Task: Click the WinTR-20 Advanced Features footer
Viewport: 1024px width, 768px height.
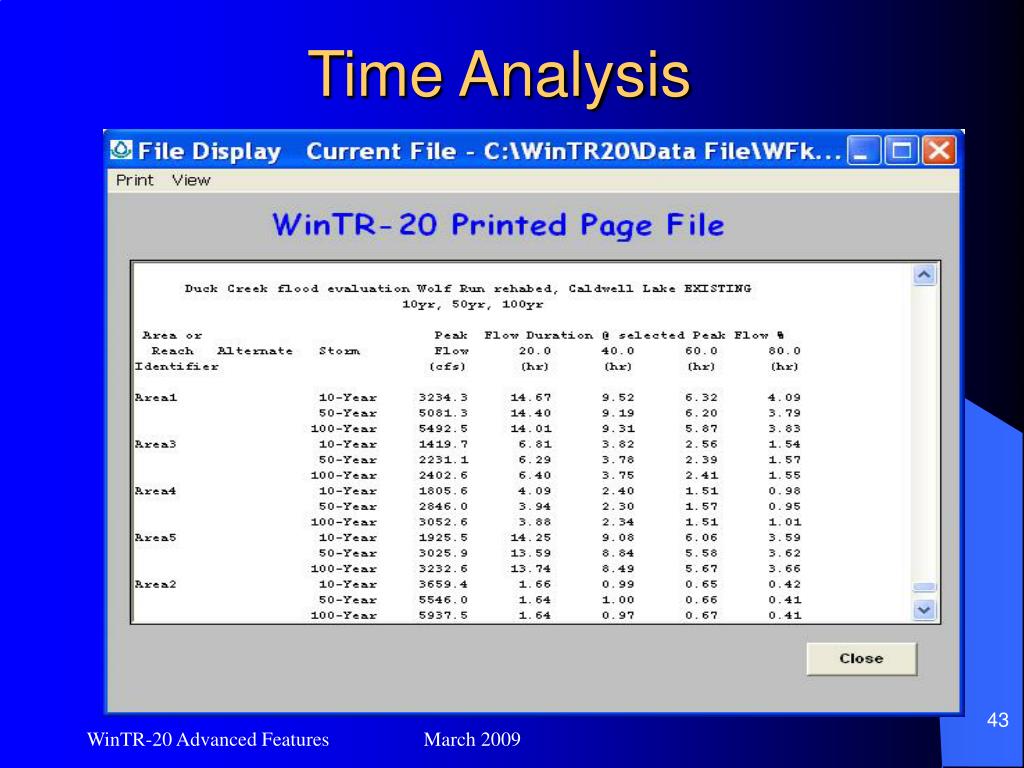Action: [x=208, y=739]
